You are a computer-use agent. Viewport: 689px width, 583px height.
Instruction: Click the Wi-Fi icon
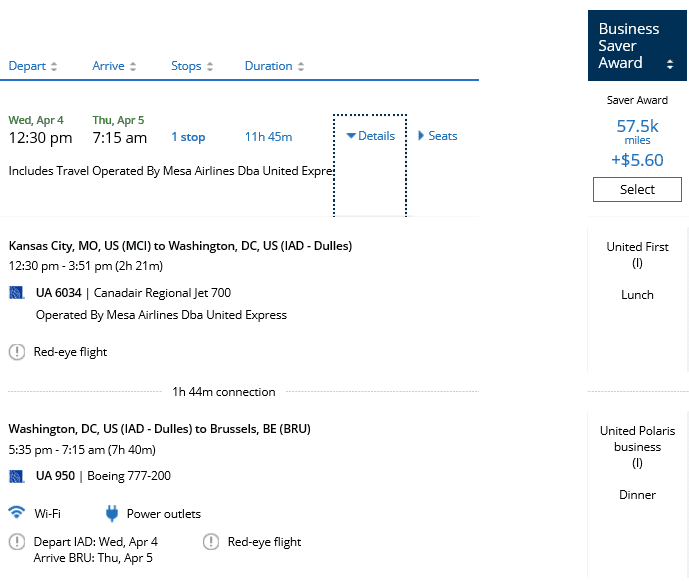pos(17,513)
